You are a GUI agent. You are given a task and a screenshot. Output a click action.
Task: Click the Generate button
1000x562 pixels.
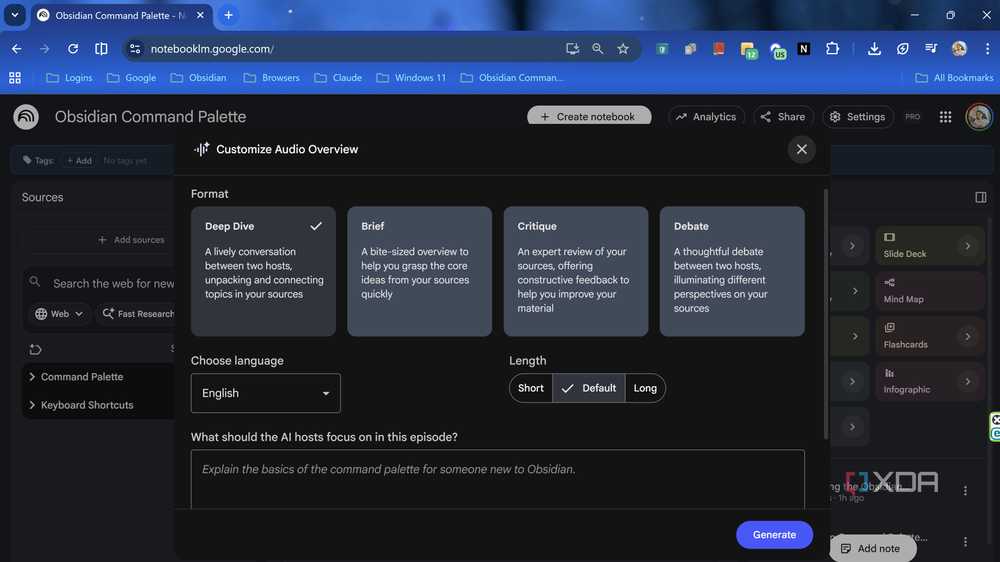774,535
